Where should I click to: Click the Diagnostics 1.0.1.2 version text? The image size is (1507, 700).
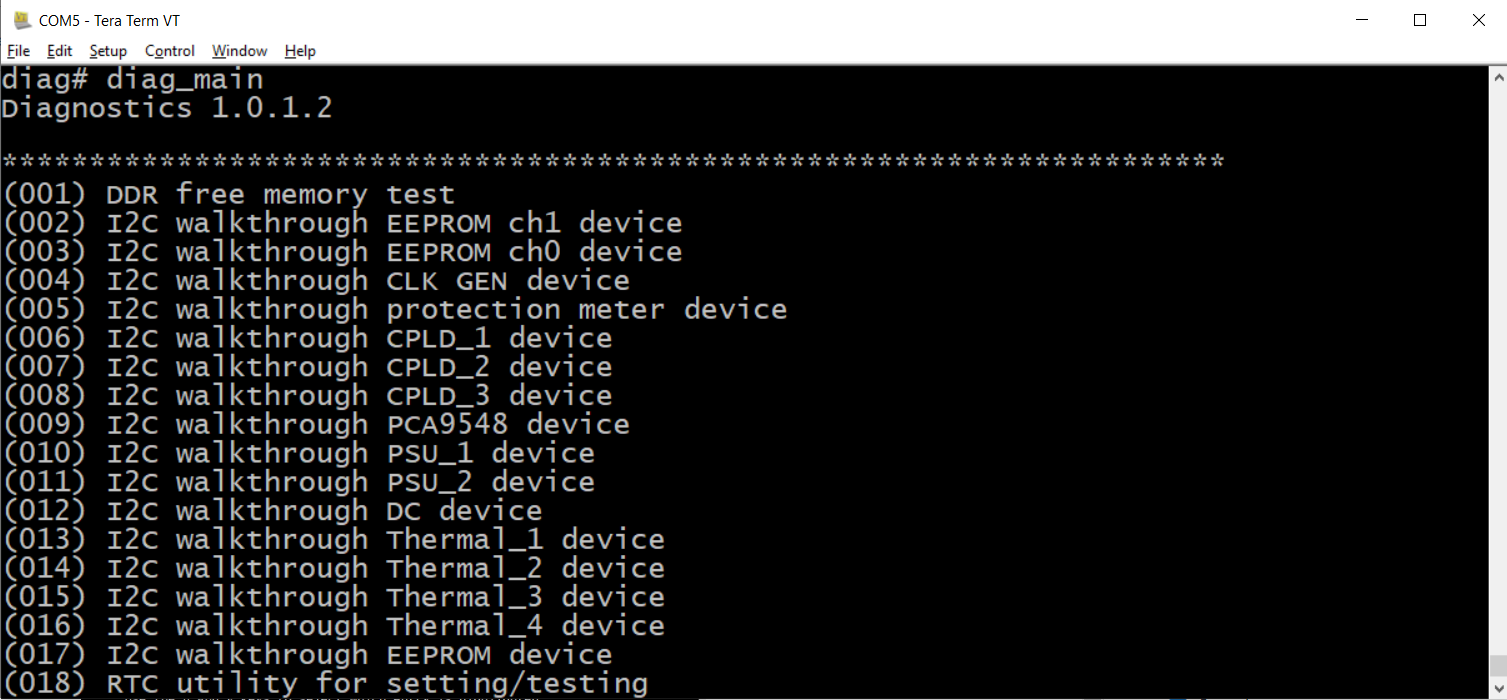coord(167,108)
